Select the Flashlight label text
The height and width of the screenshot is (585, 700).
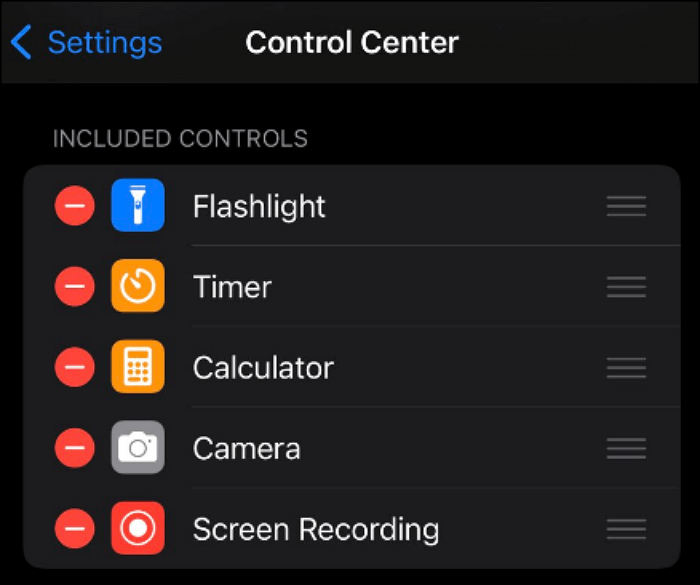[259, 206]
